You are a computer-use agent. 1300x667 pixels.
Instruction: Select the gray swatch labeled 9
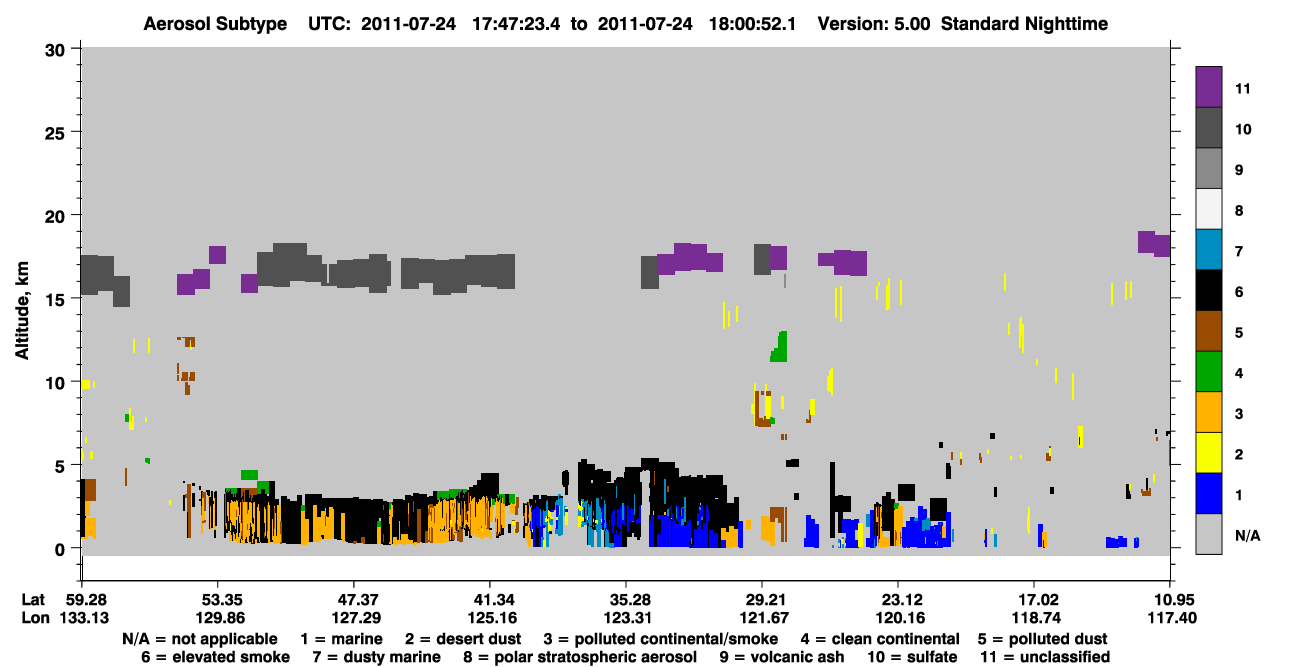(1210, 169)
